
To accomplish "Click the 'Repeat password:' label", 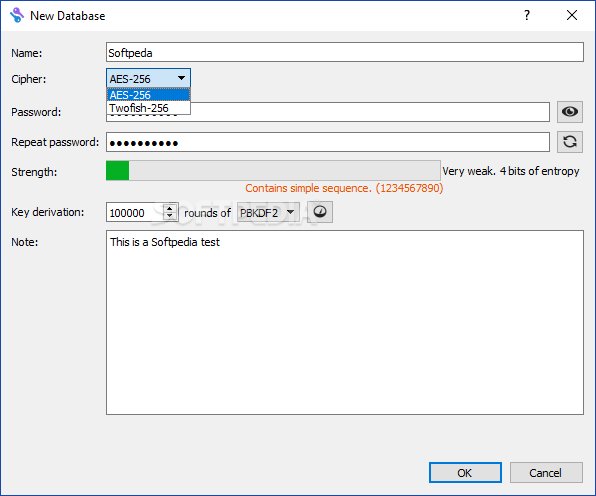I will pos(55,142).
